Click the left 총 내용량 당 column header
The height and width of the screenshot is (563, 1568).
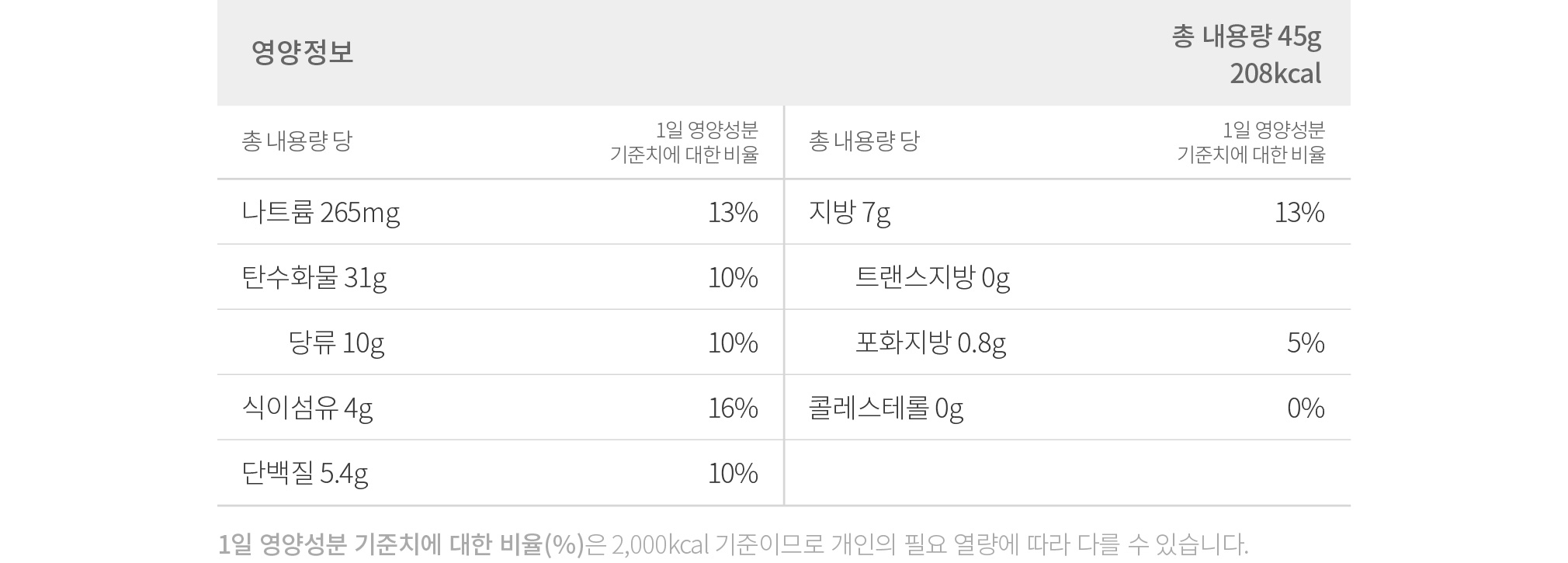297,141
